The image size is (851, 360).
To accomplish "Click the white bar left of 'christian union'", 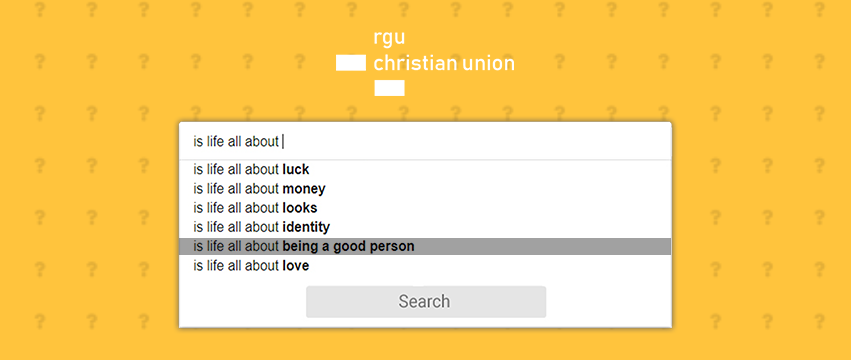I will tap(351, 62).
